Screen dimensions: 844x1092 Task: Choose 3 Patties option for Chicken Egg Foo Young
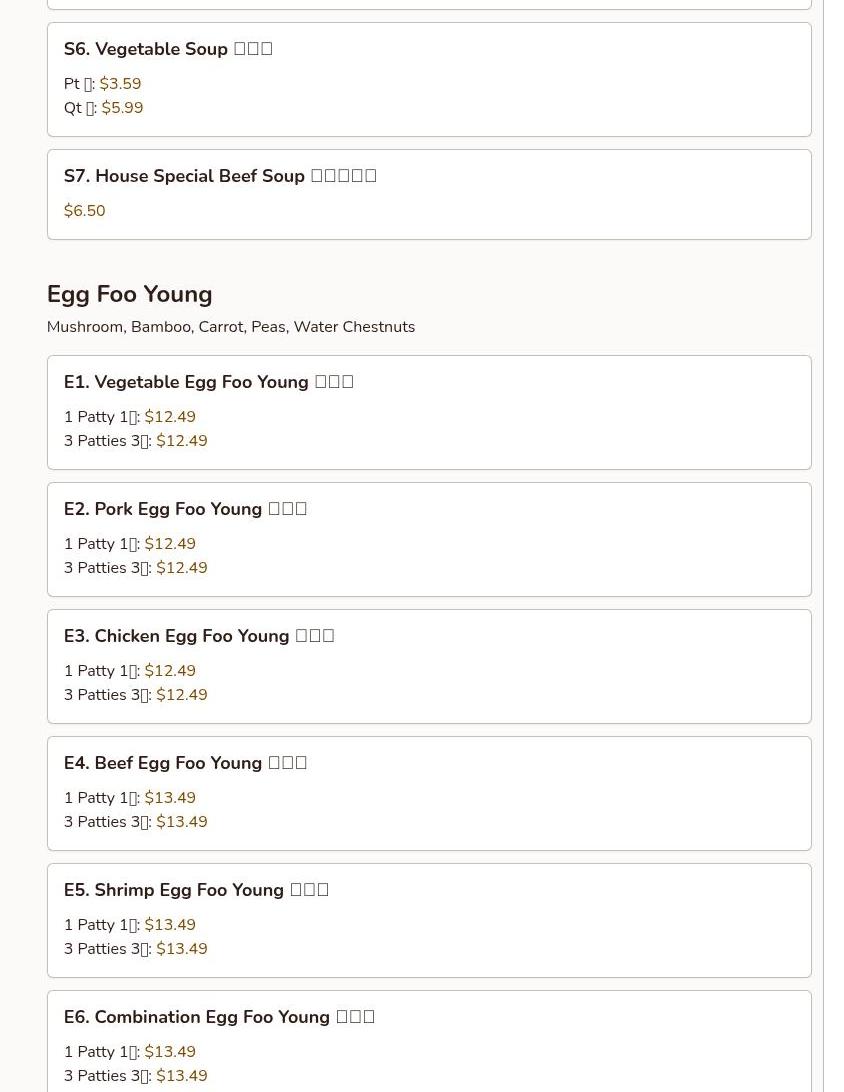tap(135, 695)
